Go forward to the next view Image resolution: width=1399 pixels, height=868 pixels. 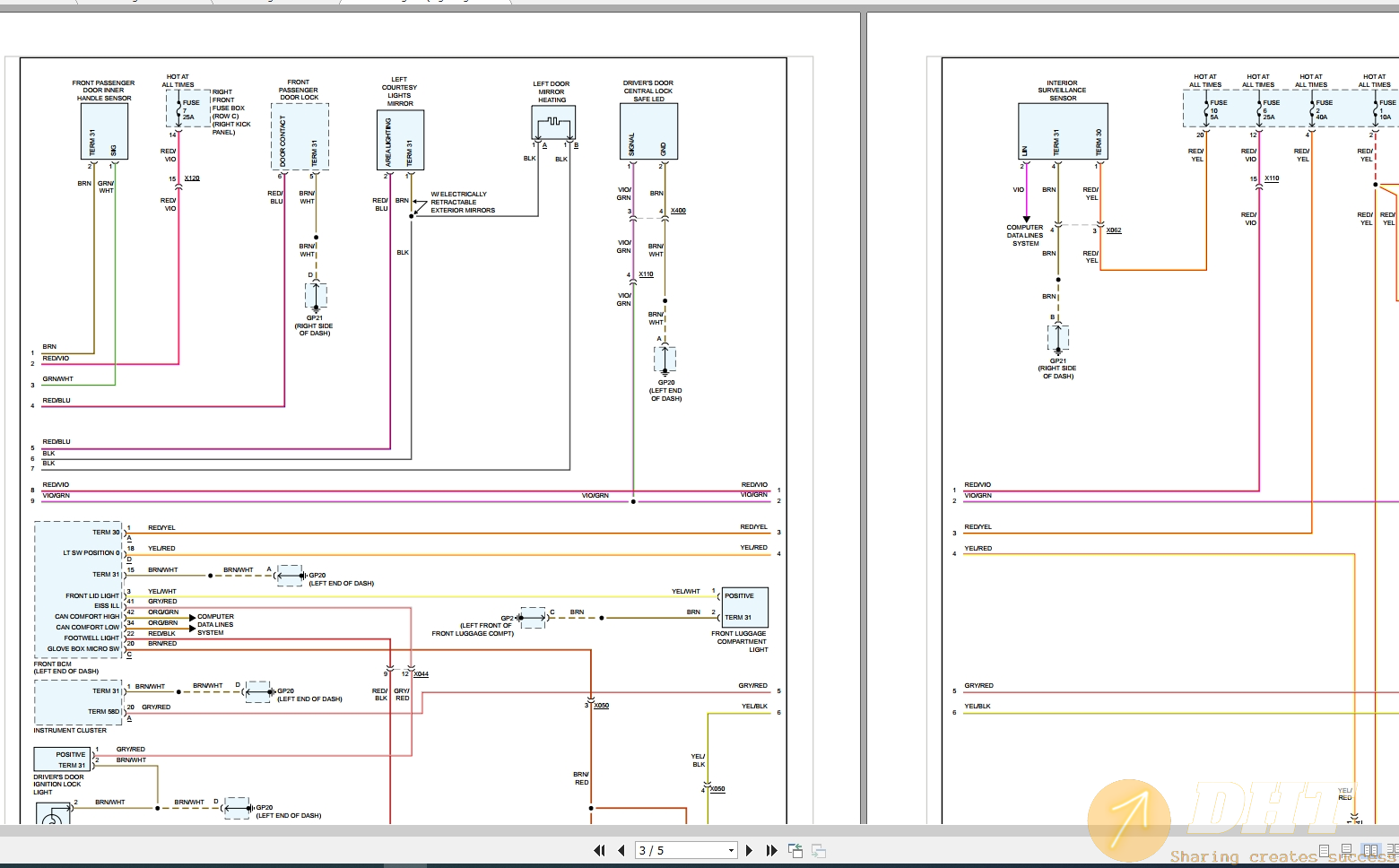coord(818,850)
